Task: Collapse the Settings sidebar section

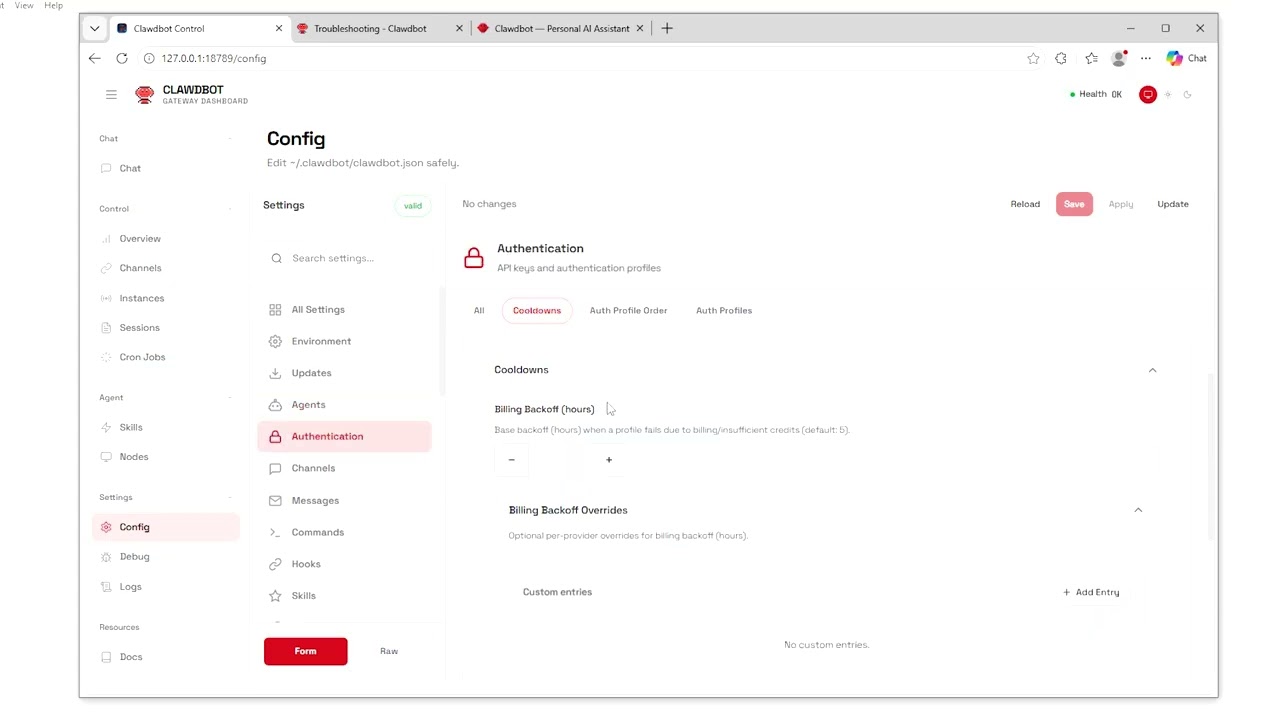Action: pos(230,497)
